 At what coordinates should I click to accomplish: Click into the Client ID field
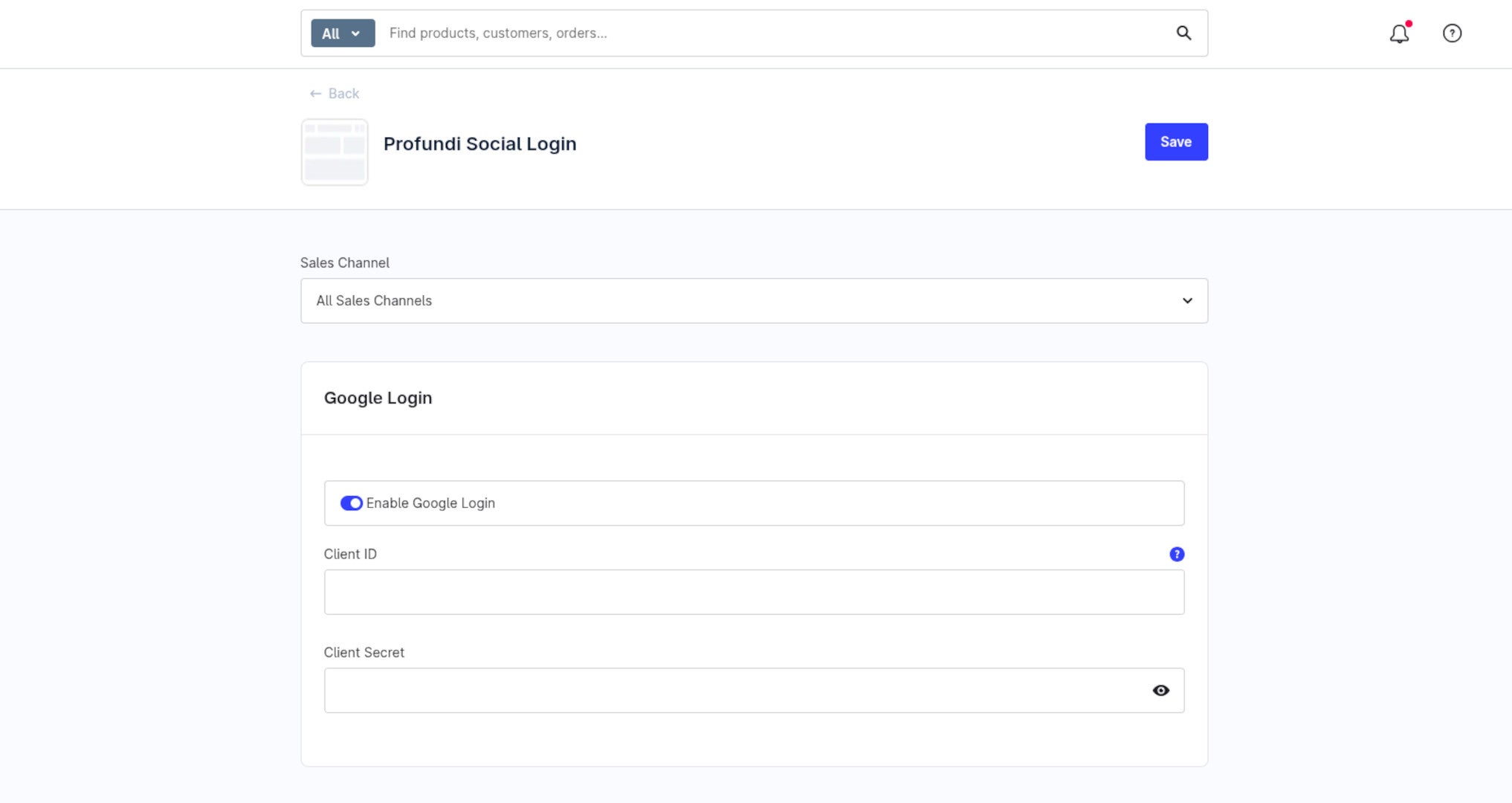point(754,593)
